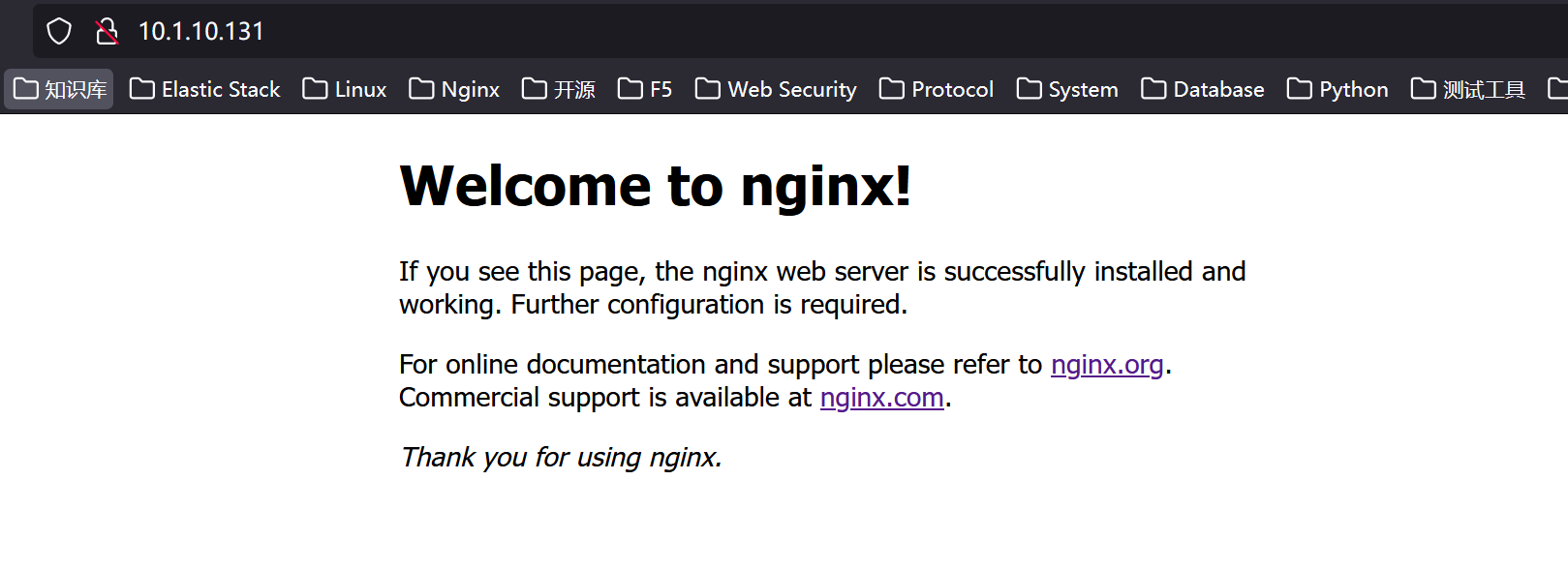Screen dimensions: 1568x570
Task: Open the System bookmarks folder
Action: 1067,89
